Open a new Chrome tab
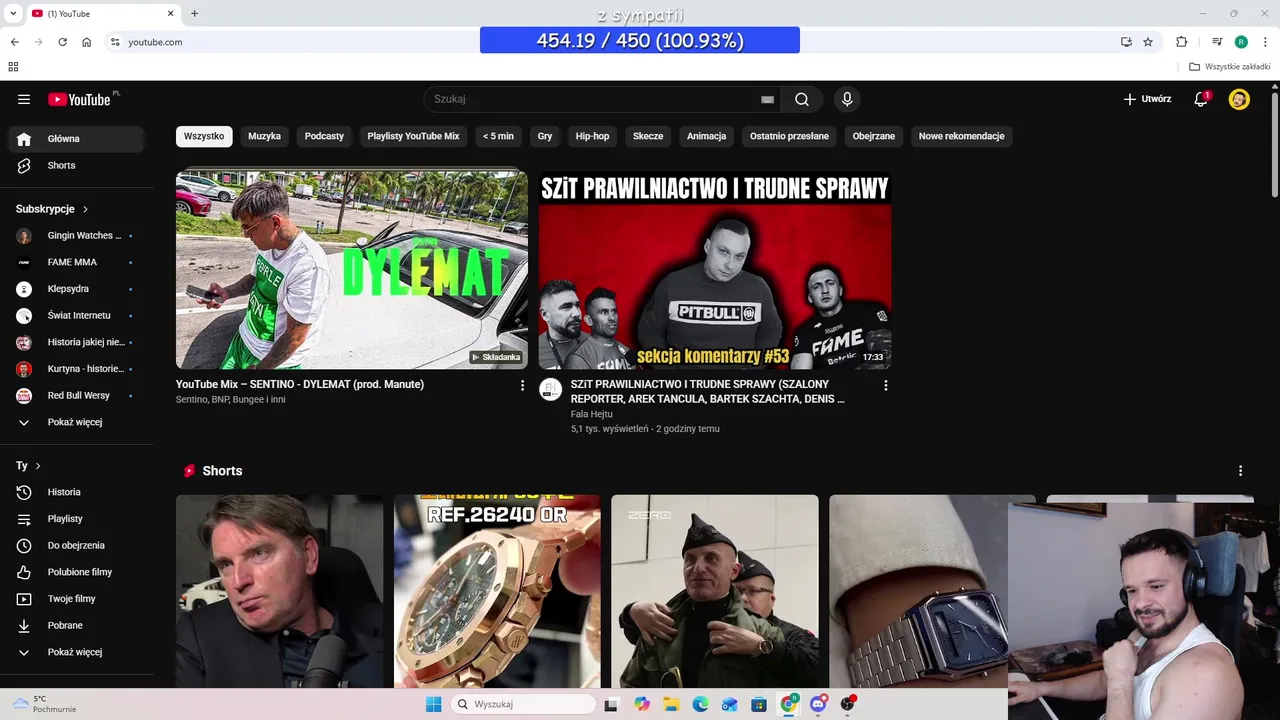Screen dimensions: 1280x720 click(194, 13)
